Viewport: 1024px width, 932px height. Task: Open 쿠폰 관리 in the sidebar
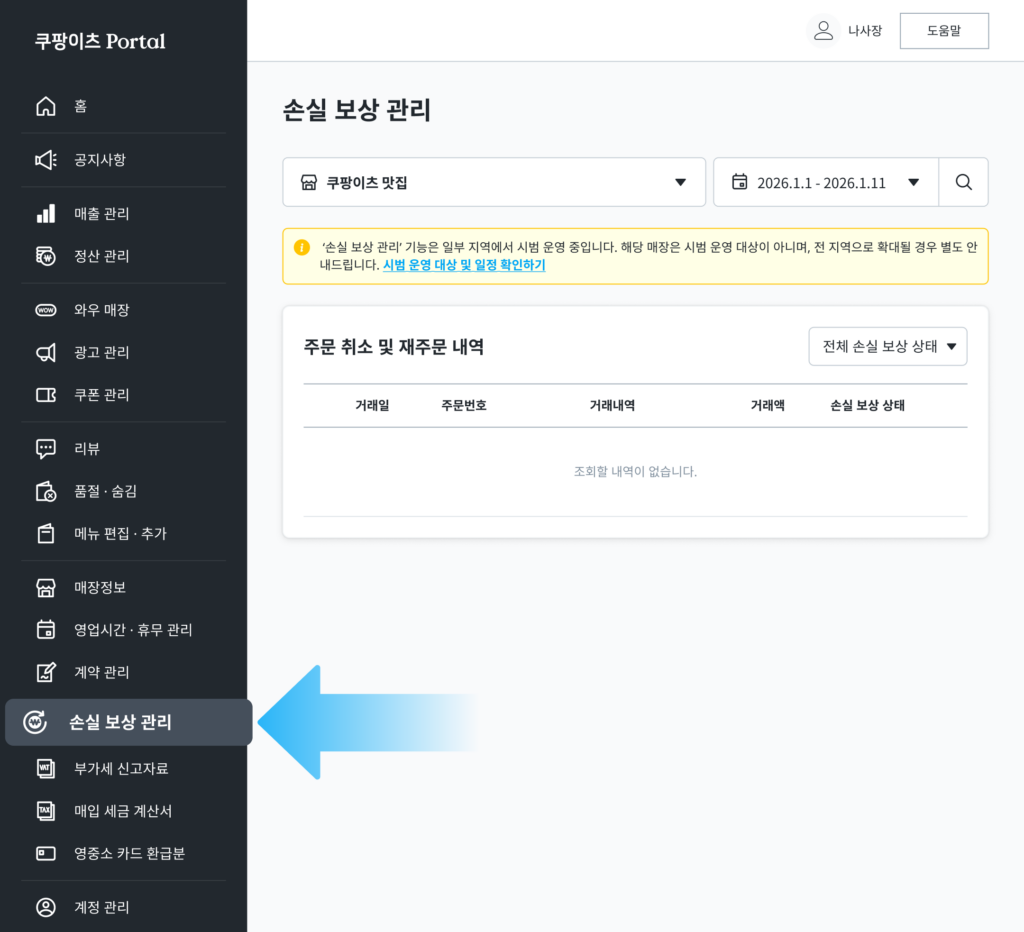coord(101,395)
